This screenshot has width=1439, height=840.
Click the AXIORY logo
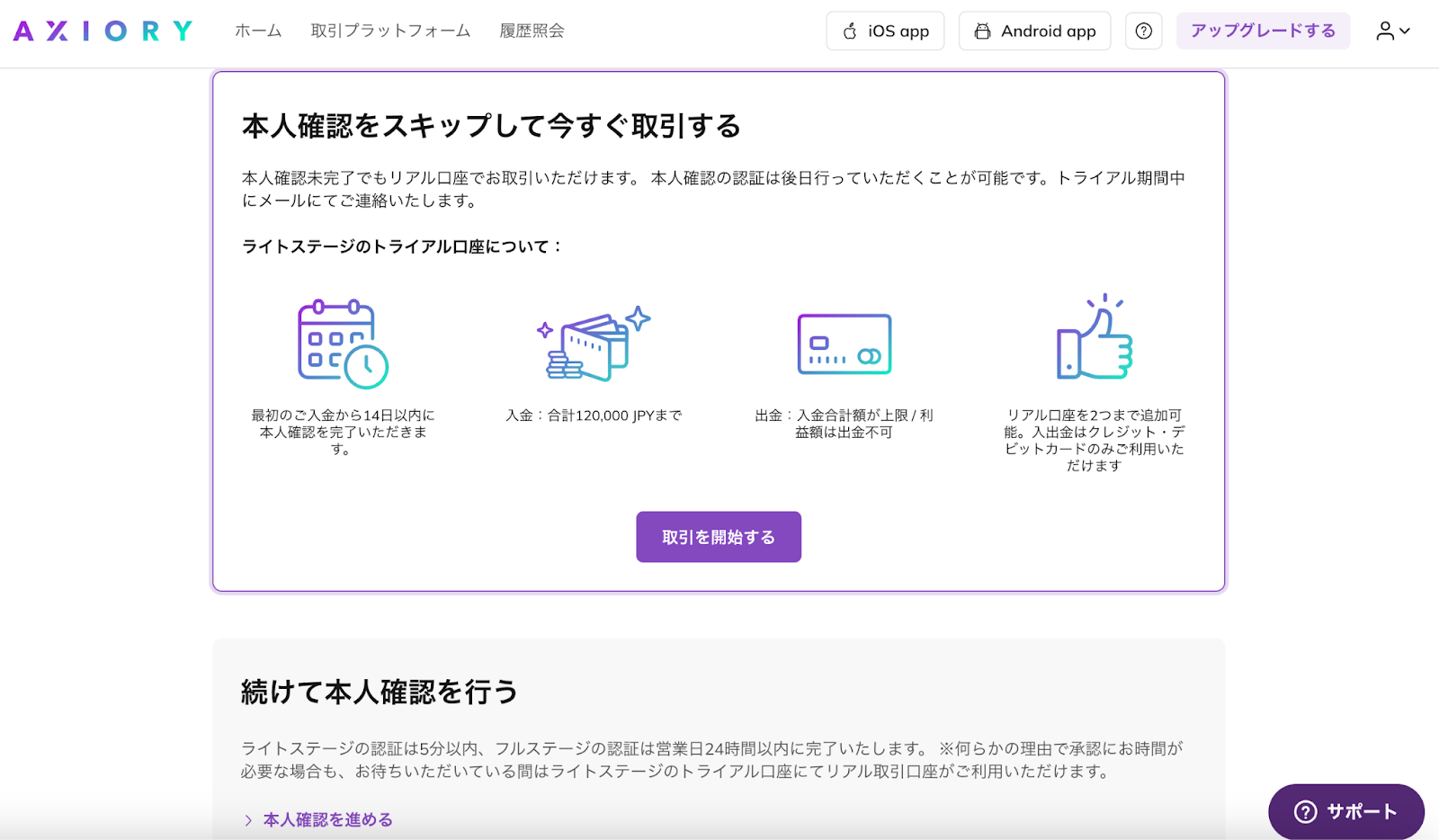coord(103,31)
